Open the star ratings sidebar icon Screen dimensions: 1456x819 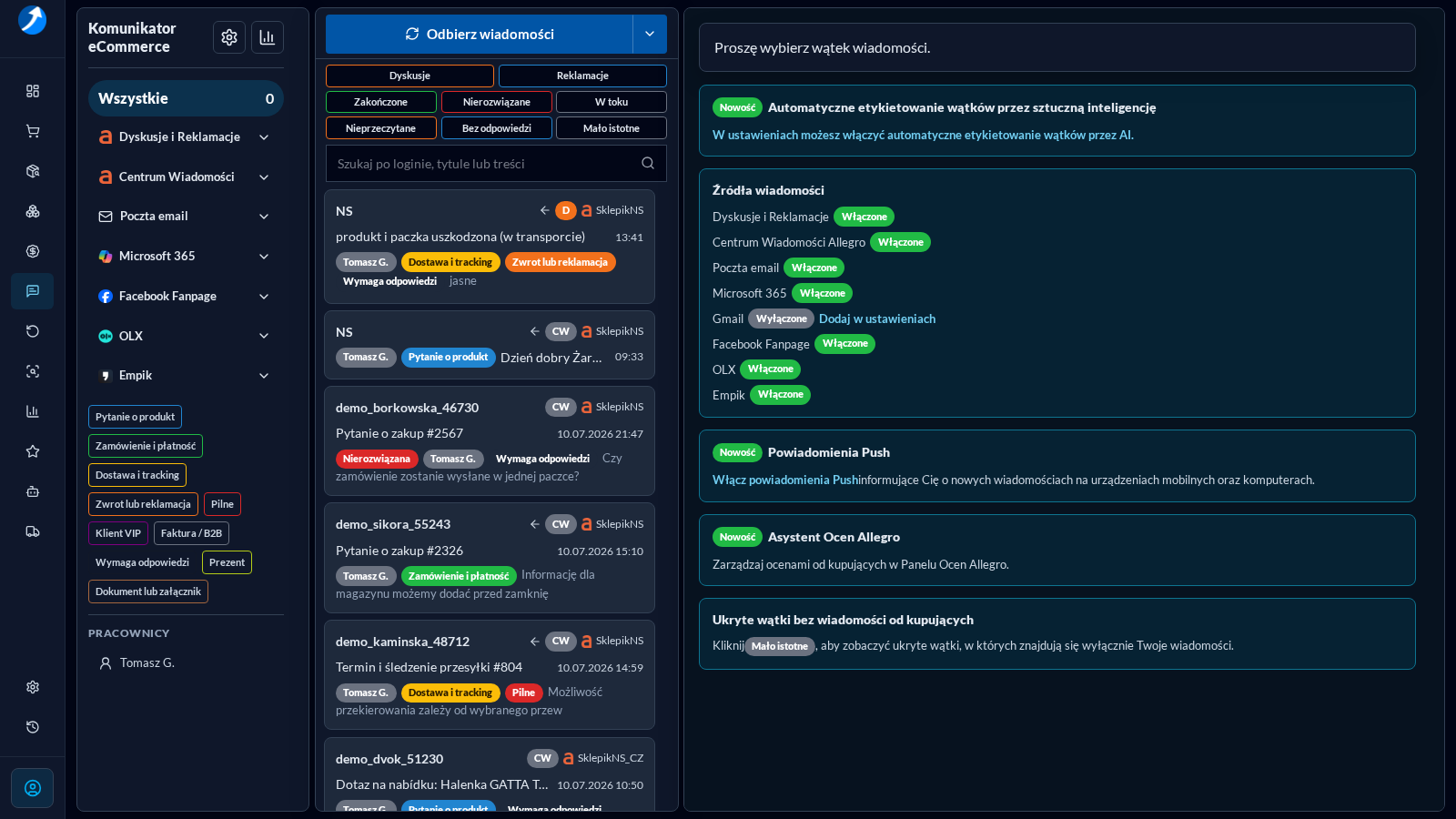click(33, 451)
